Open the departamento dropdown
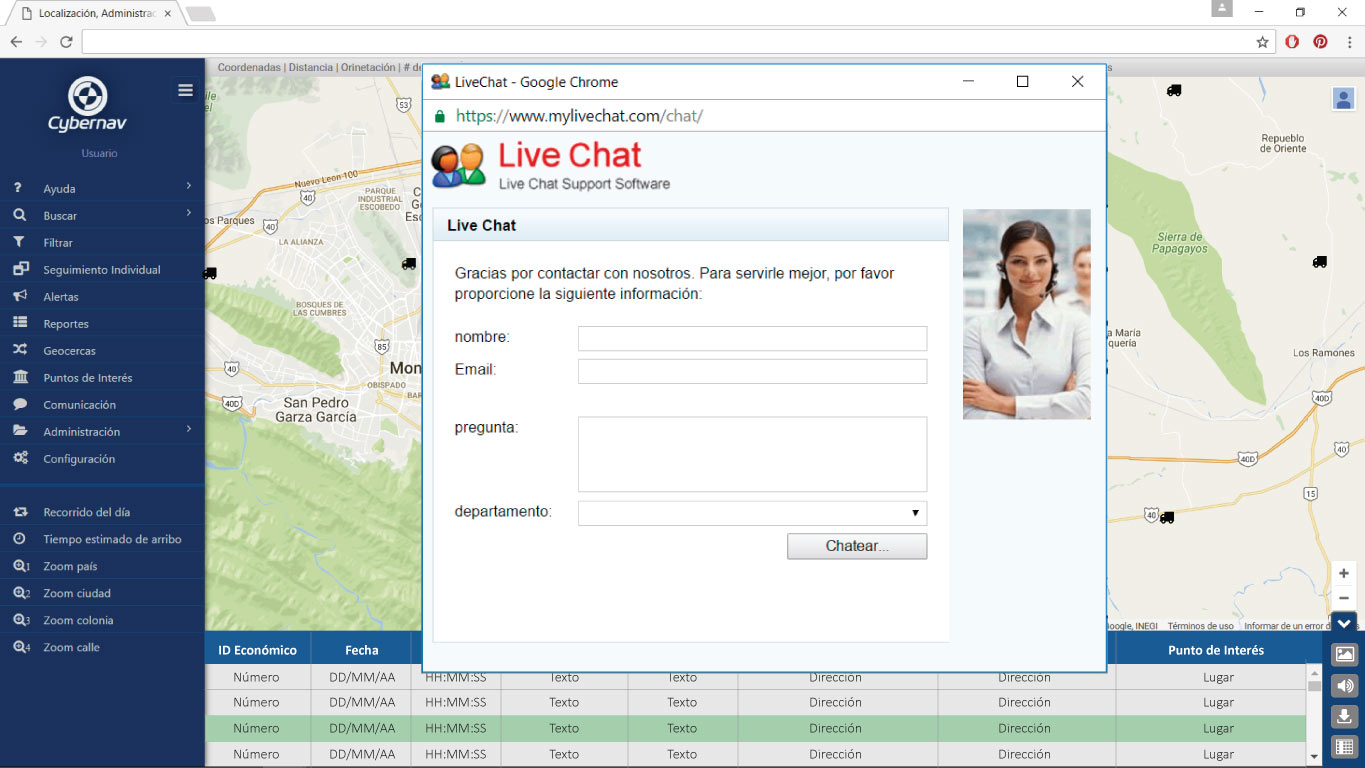The width and height of the screenshot is (1365, 768). click(x=752, y=513)
